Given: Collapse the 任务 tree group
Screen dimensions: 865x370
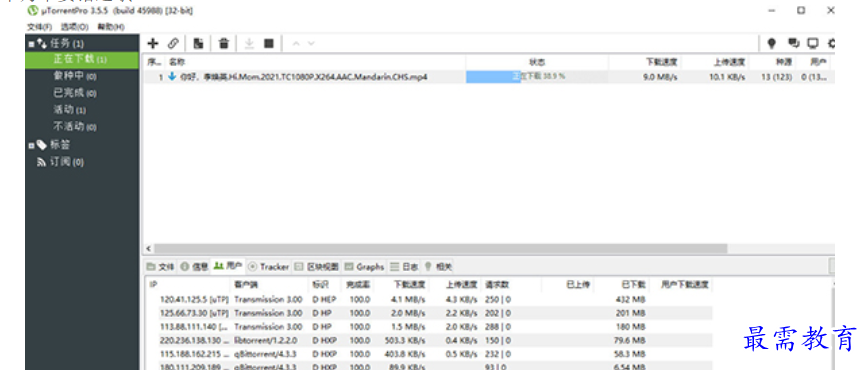Looking at the screenshot, I should [x=31, y=44].
